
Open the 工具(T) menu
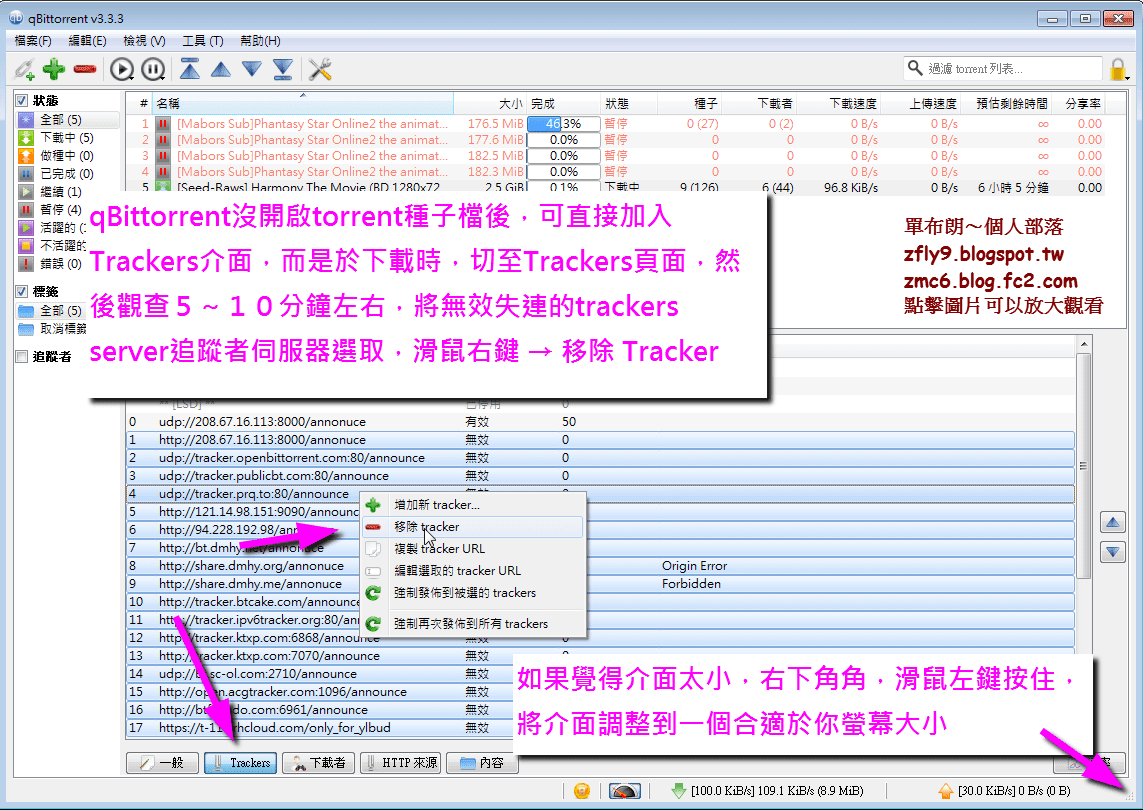click(203, 41)
